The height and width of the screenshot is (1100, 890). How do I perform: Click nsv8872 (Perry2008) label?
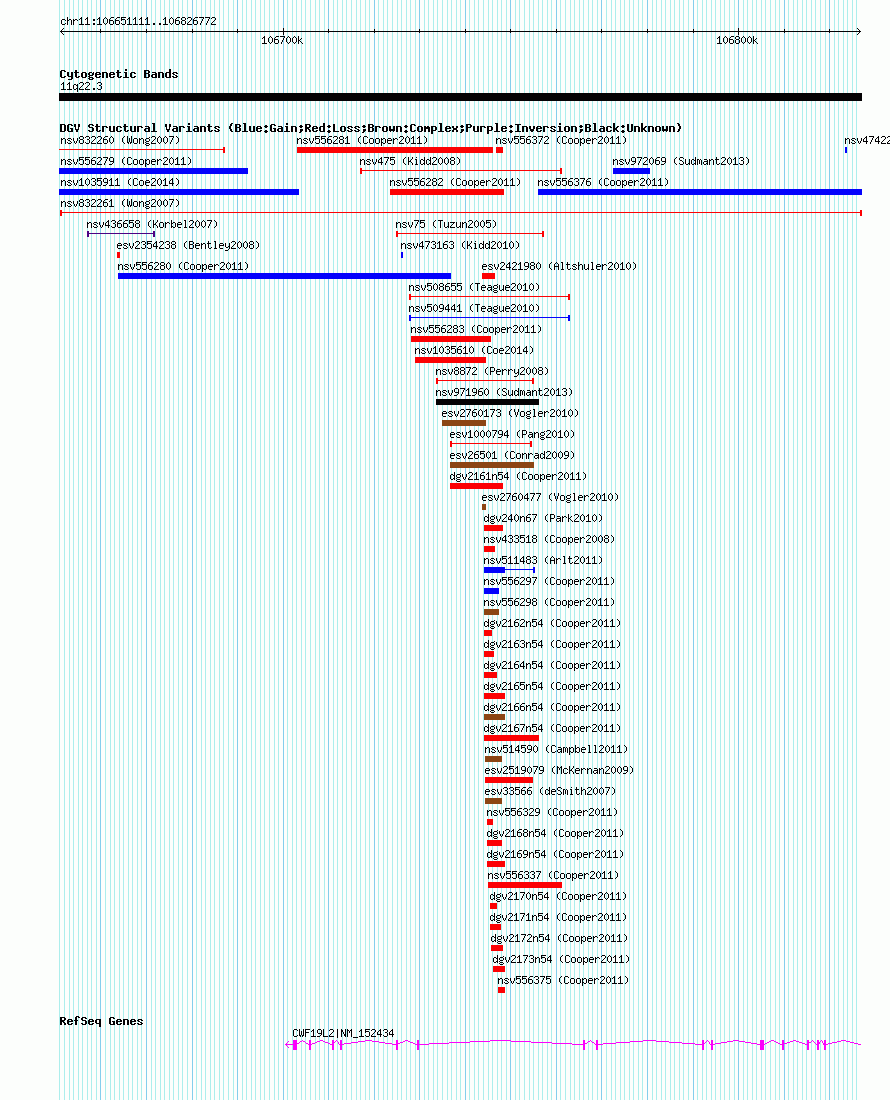click(492, 372)
